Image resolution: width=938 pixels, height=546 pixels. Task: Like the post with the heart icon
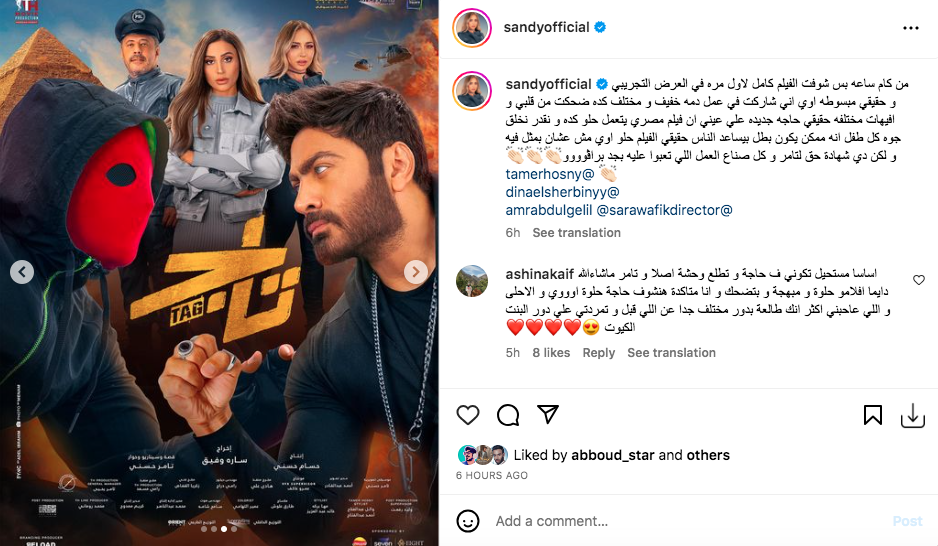[x=468, y=414]
